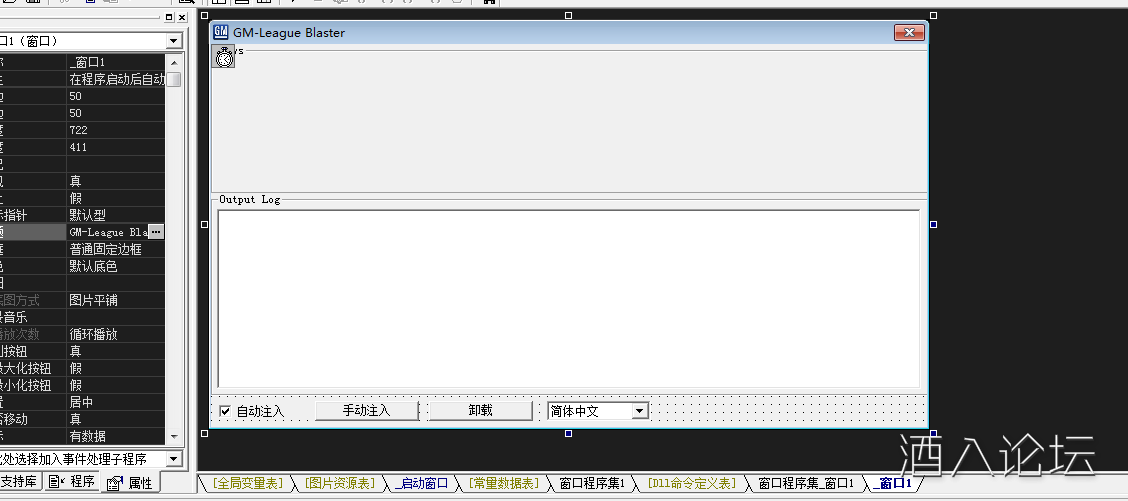The width and height of the screenshot is (1128, 501).
Task: Close the left property panel
Action: click(182, 17)
